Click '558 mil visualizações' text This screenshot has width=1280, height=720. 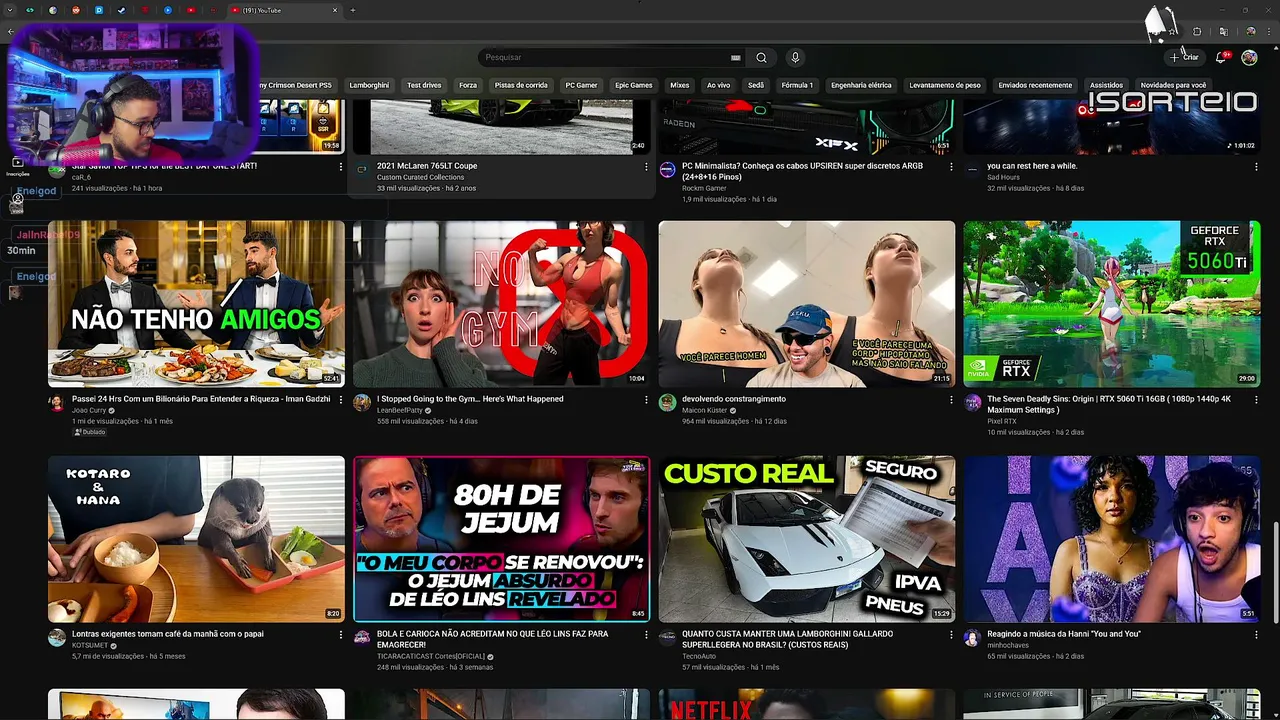[x=410, y=421]
